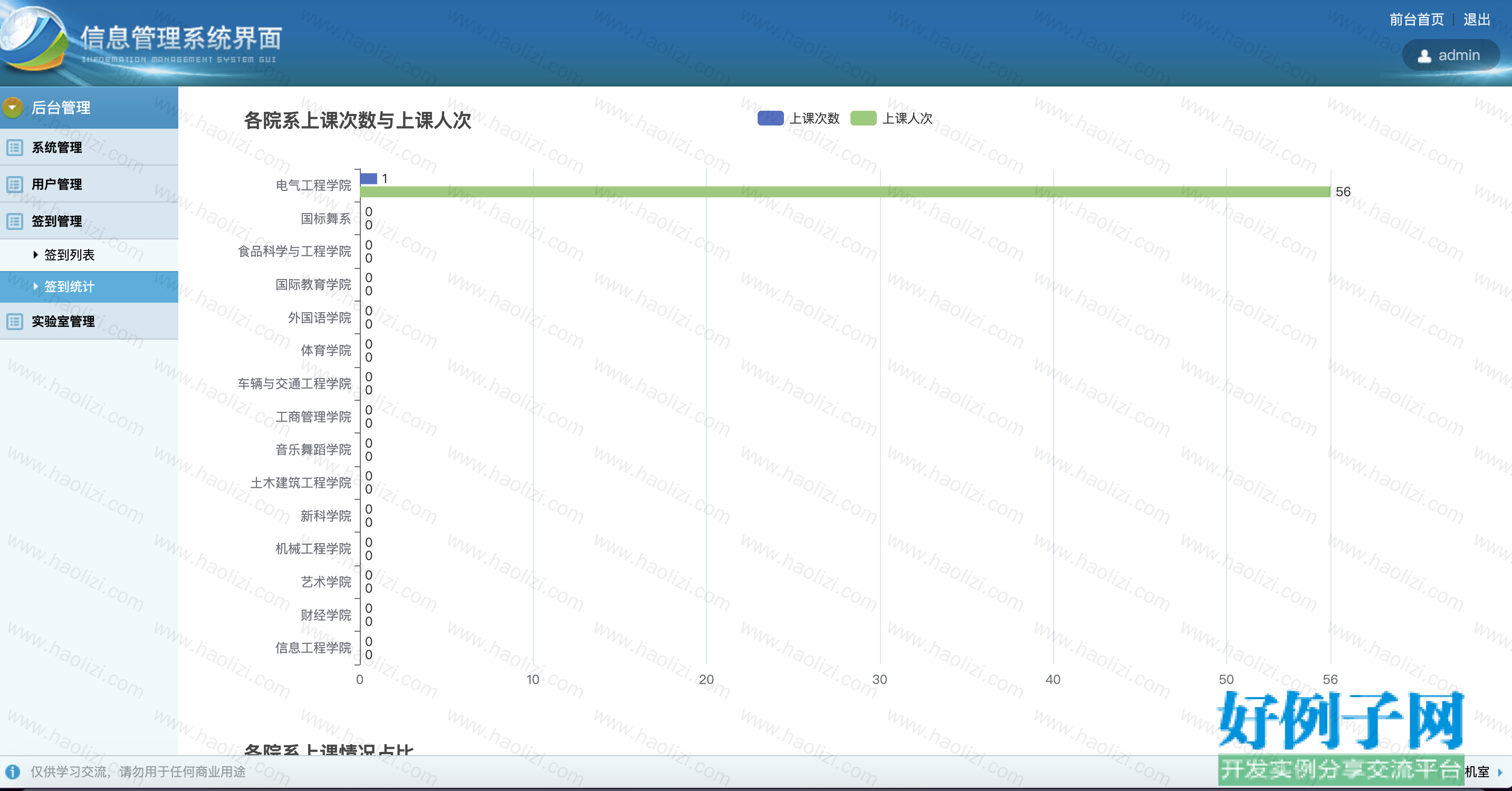Click the 国际教育学院 axis label
This screenshot has width=1512, height=791.
(313, 285)
